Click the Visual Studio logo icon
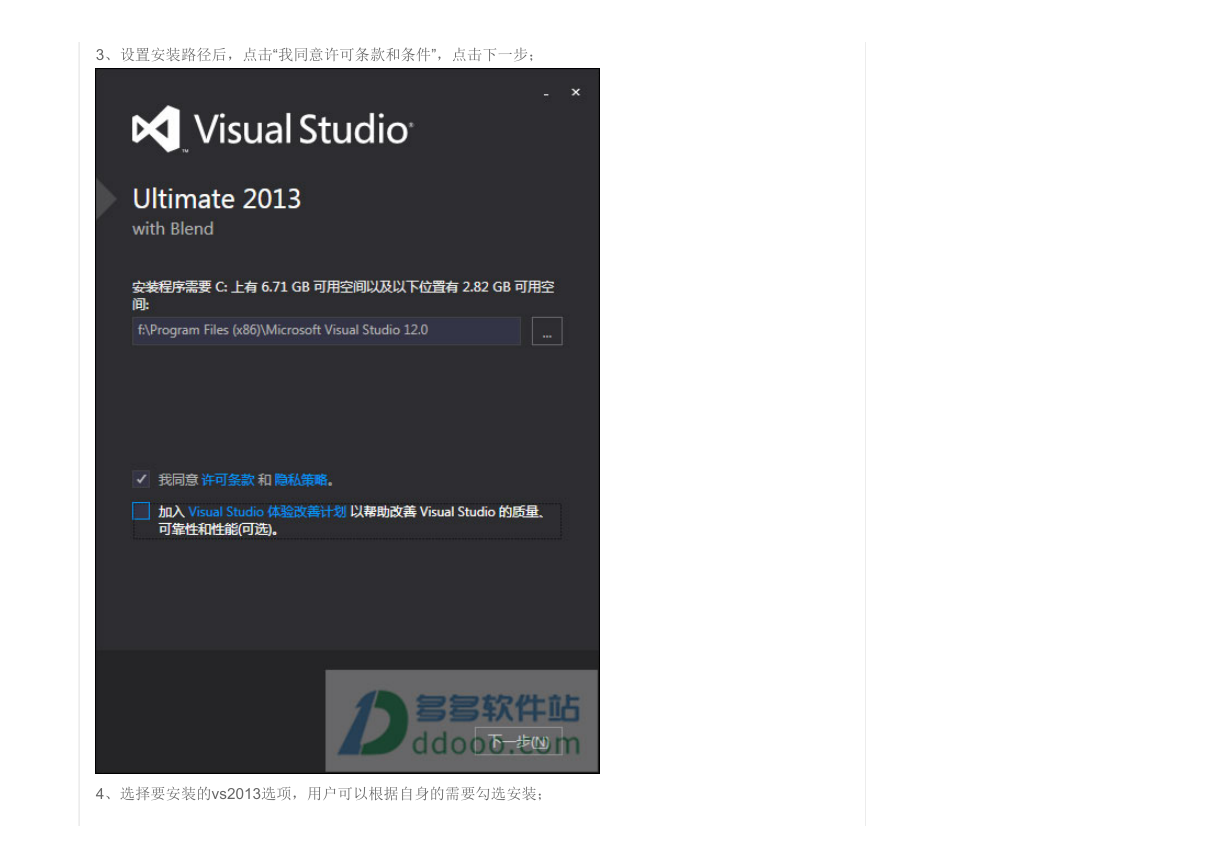 pos(156,129)
